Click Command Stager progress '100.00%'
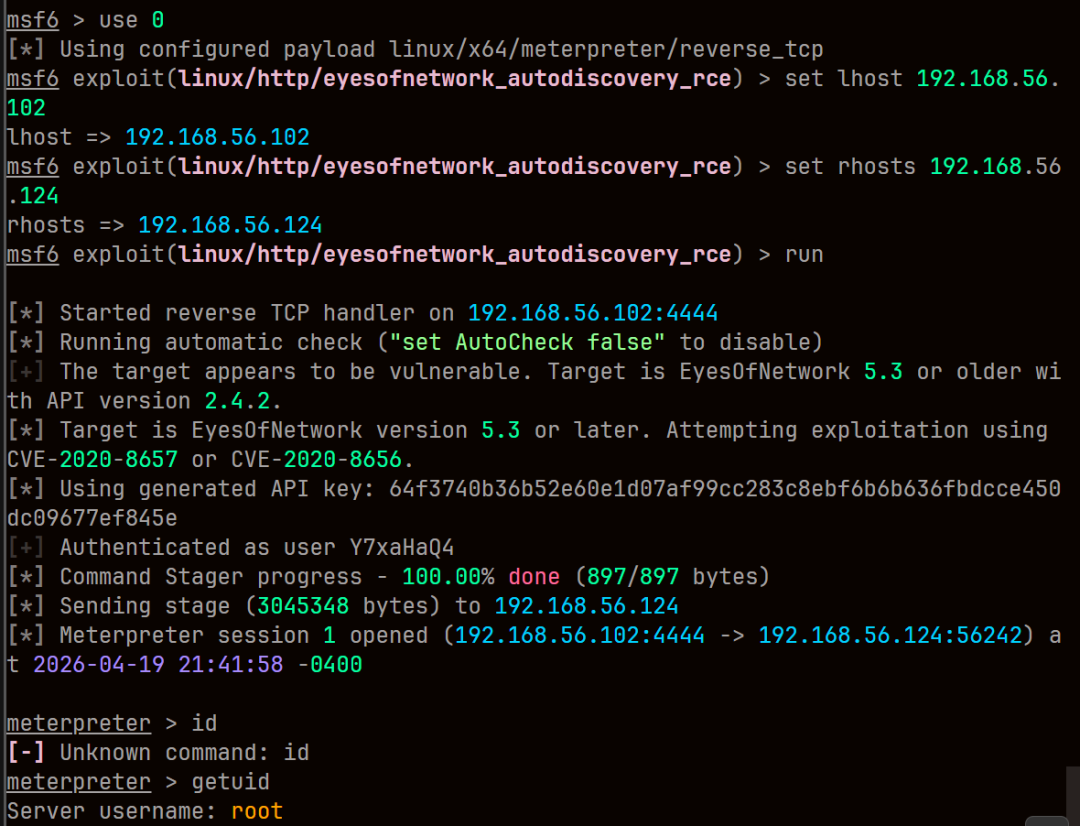This screenshot has width=1080, height=826. (448, 577)
